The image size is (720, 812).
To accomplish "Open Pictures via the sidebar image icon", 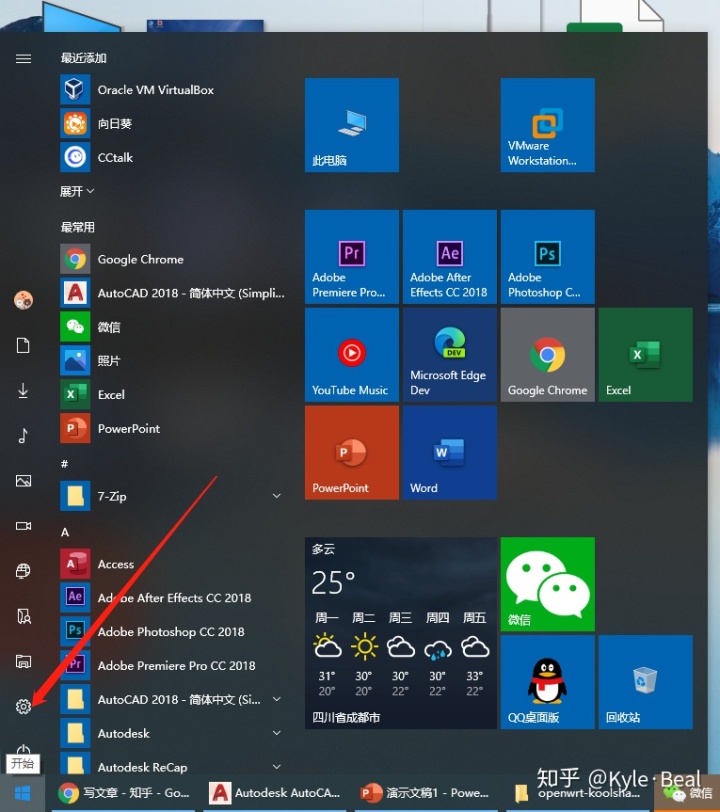I will tap(23, 481).
